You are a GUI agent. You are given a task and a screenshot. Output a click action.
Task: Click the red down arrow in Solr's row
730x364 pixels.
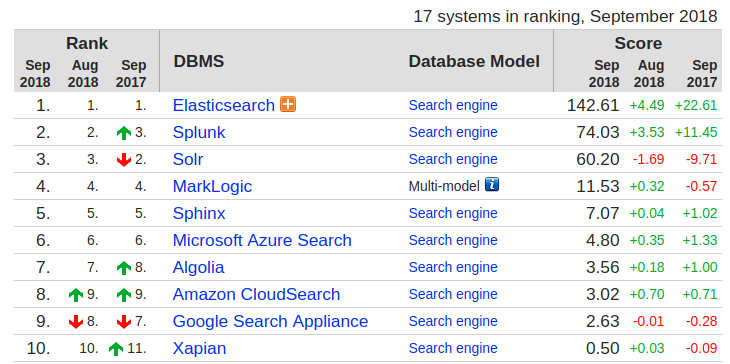124,160
